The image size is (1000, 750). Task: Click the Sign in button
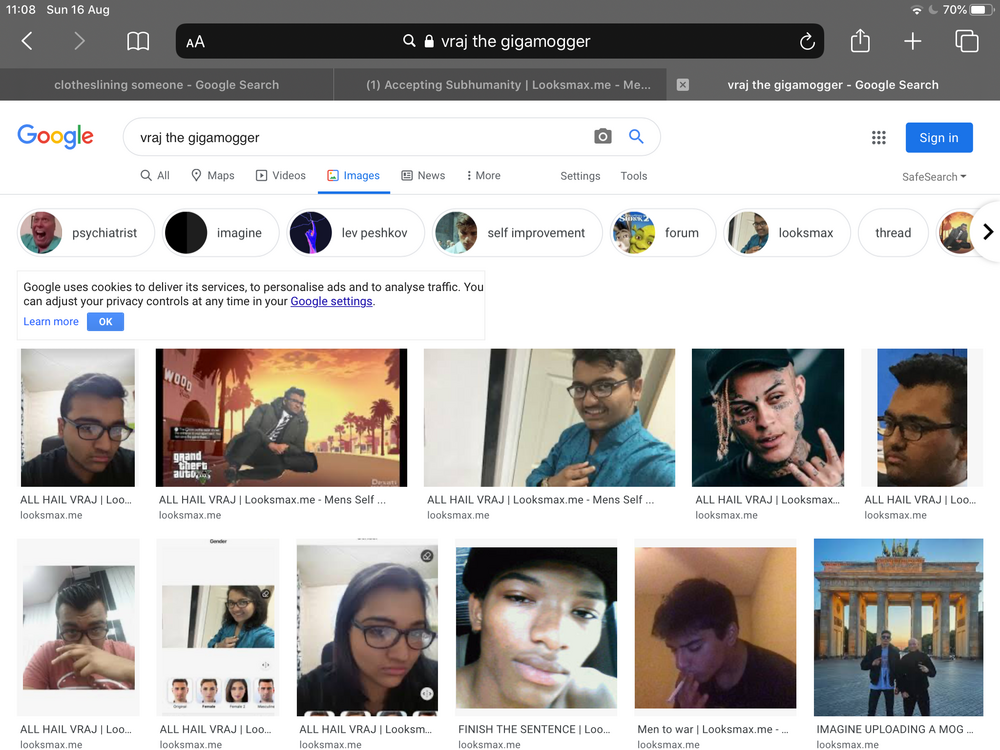click(x=938, y=138)
